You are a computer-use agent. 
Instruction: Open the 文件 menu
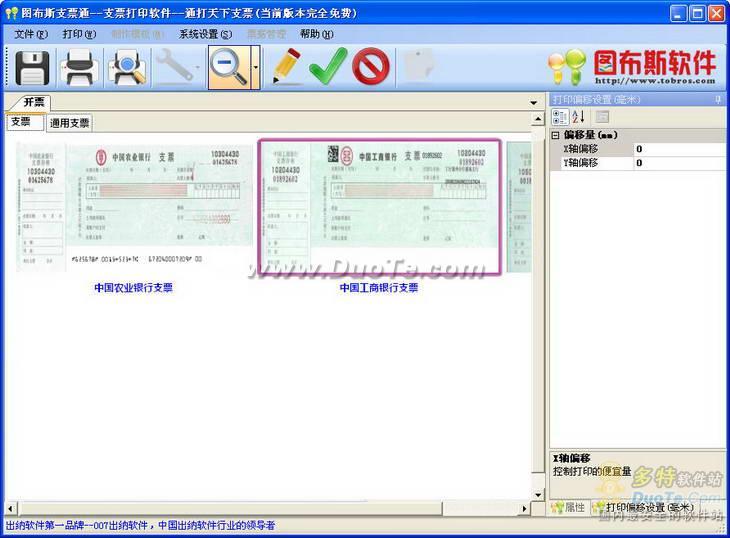31,34
